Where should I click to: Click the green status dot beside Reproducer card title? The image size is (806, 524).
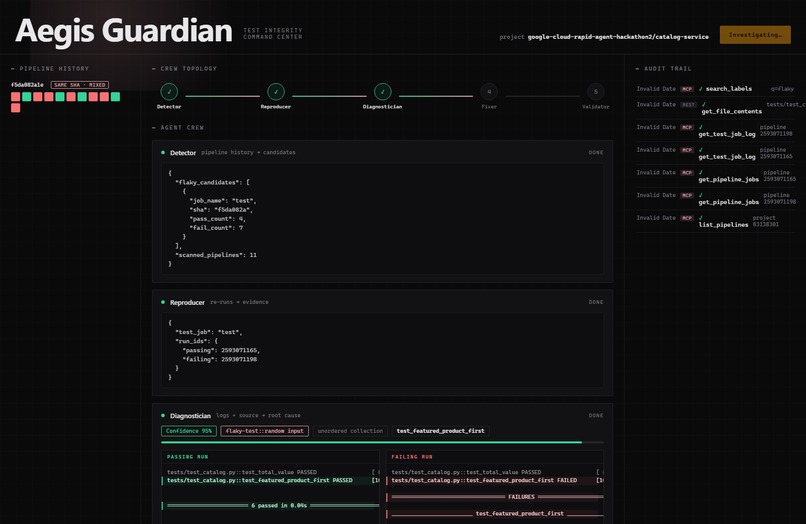163,302
